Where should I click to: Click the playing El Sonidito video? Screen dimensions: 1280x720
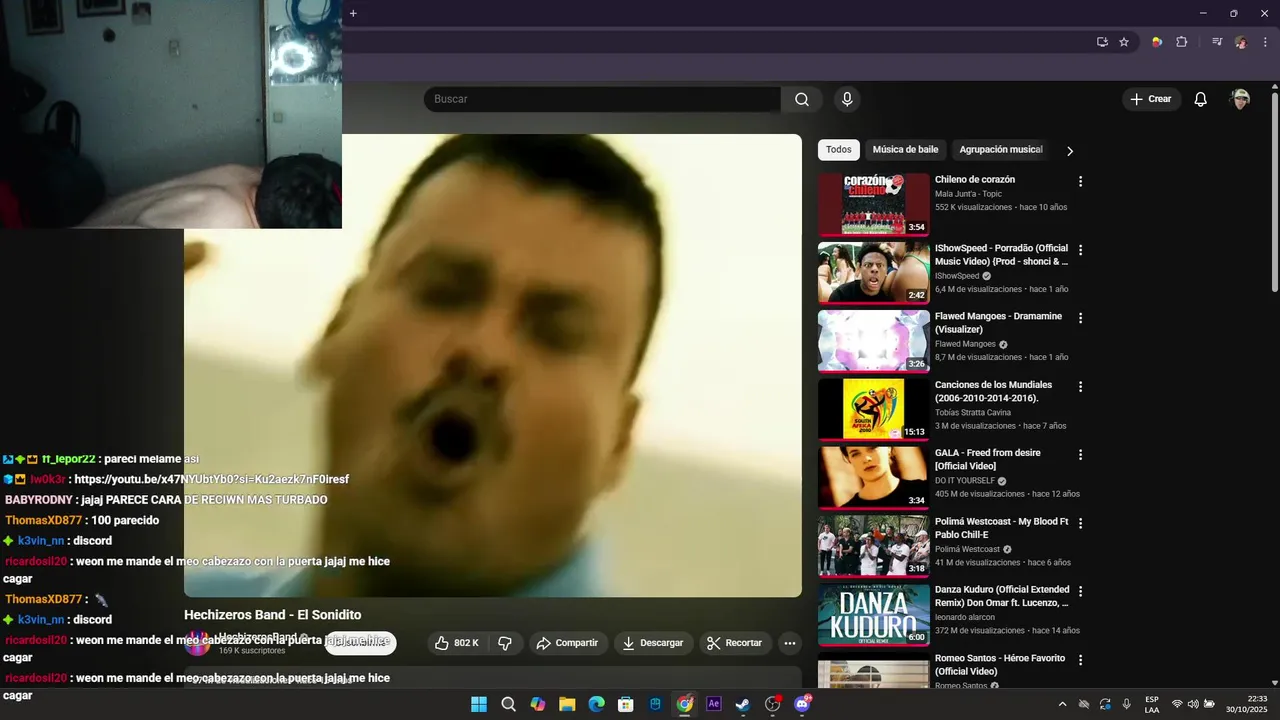(x=493, y=366)
